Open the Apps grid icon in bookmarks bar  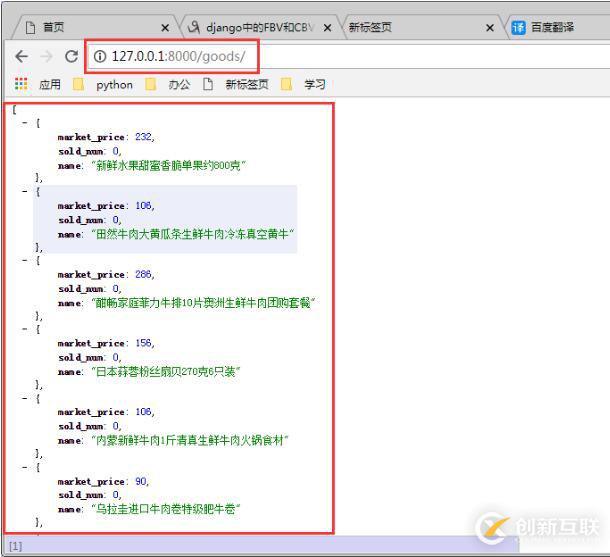pyautogui.click(x=21, y=84)
